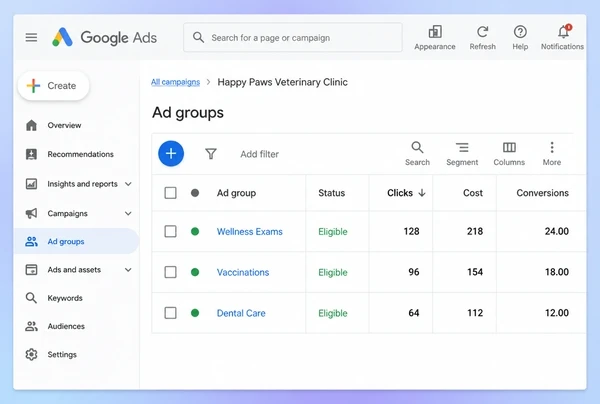
Task: Click the blue plus add ad group button
Action: [x=171, y=154]
